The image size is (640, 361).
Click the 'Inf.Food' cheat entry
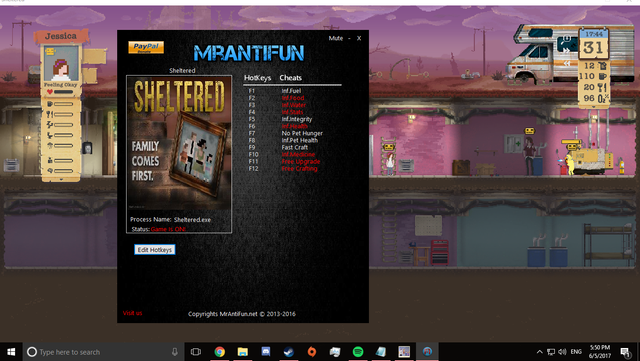(x=293, y=98)
